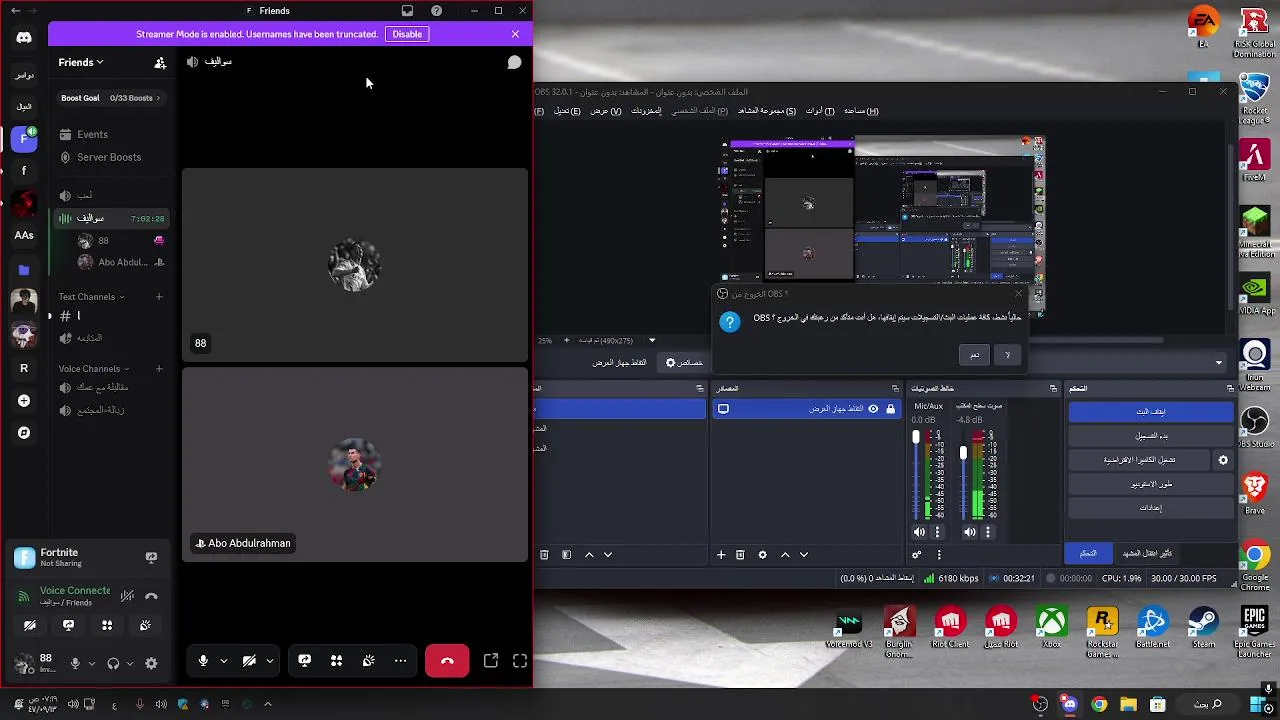Open the OBS View (V) menu
Image resolution: width=1280 pixels, height=720 pixels.
point(606,111)
